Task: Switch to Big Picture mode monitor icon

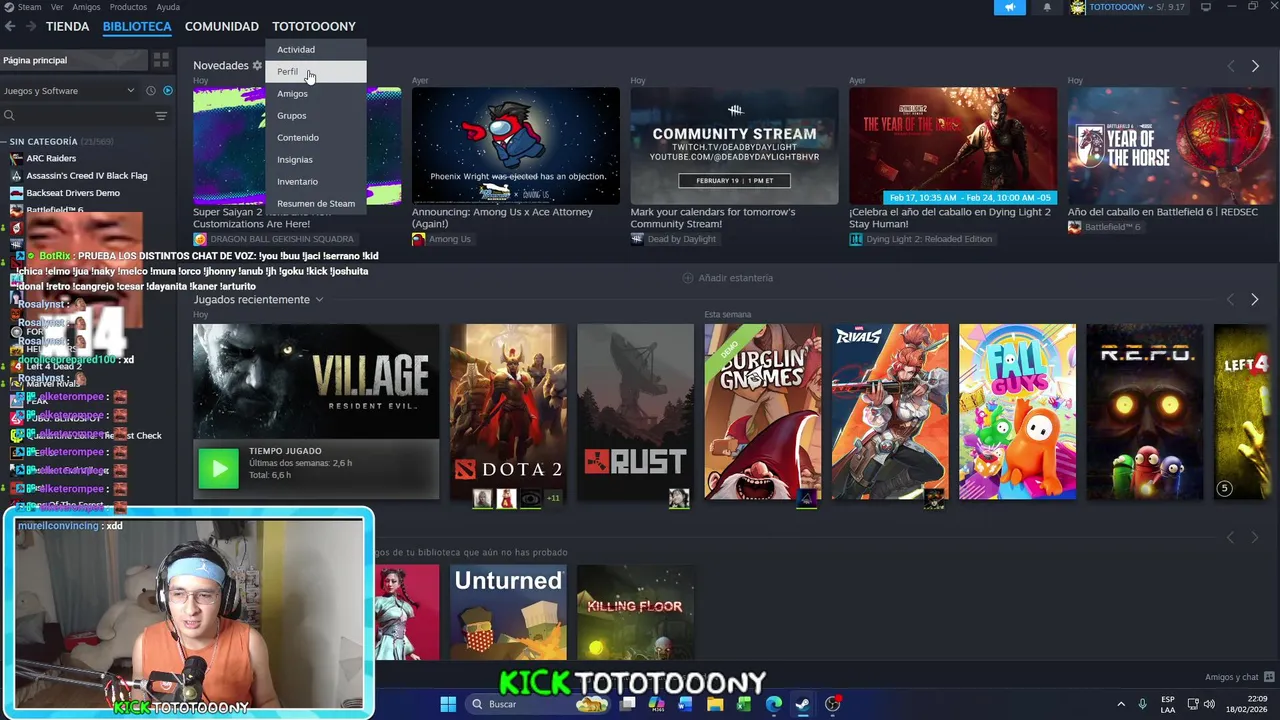Action: 1205,7
